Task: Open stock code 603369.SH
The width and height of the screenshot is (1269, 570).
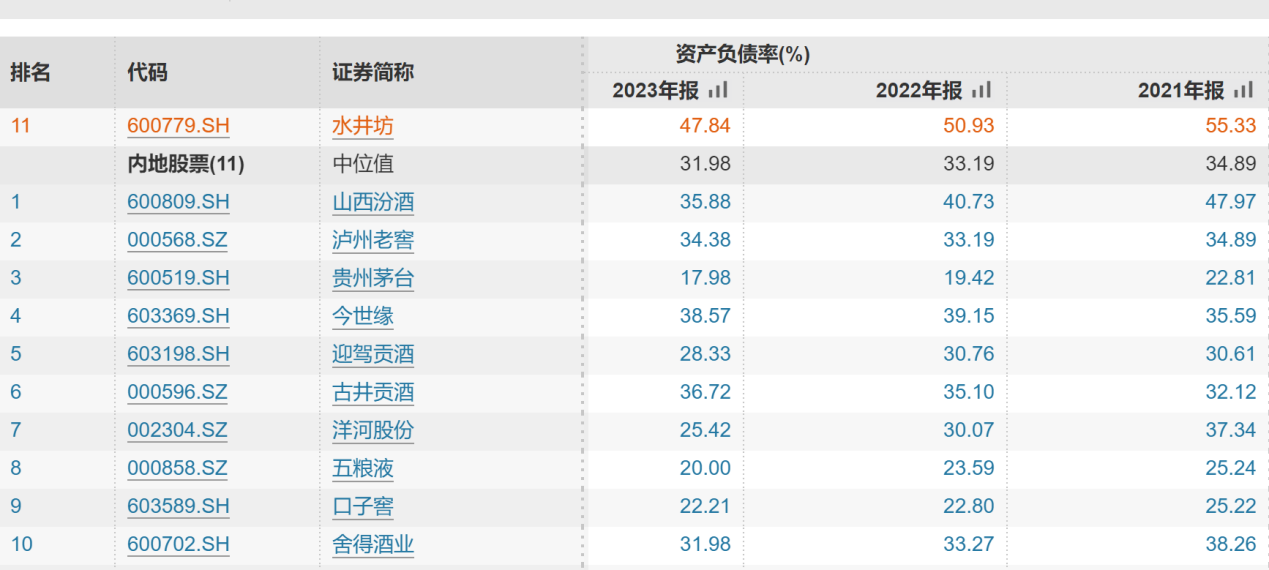Action: pyautogui.click(x=178, y=316)
